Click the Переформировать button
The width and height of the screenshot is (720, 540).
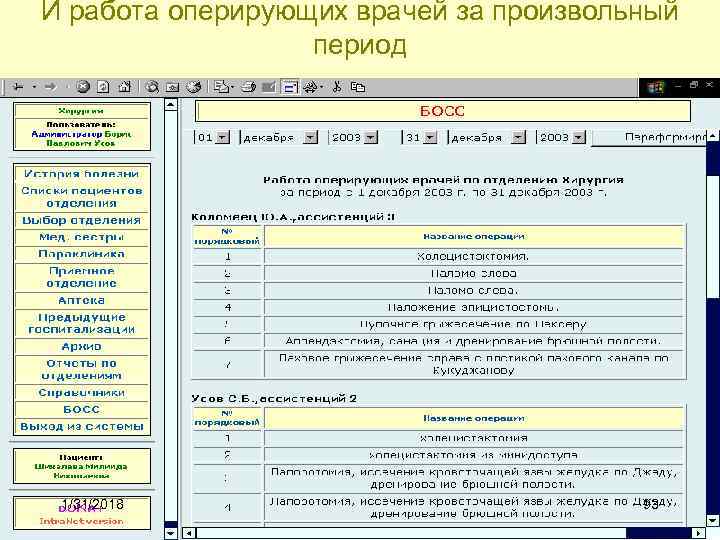tap(648, 137)
